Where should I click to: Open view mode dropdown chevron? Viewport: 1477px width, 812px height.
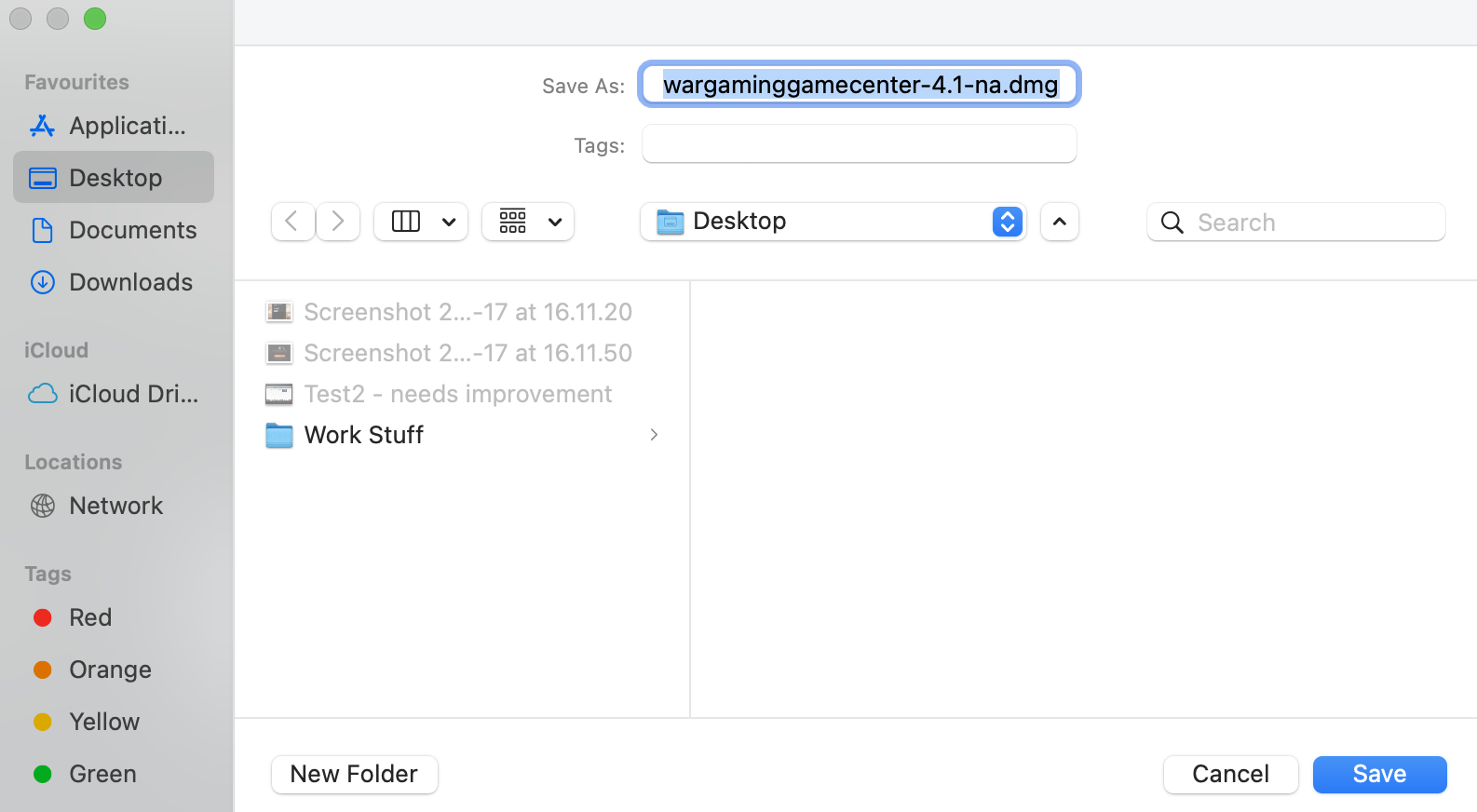(x=449, y=222)
